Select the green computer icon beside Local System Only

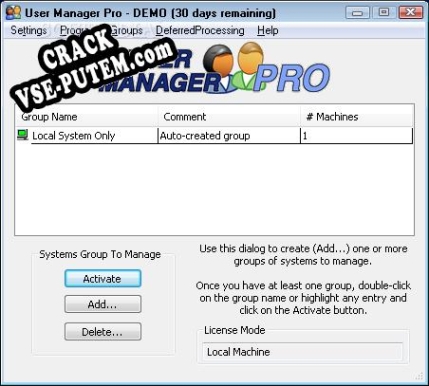(23, 135)
